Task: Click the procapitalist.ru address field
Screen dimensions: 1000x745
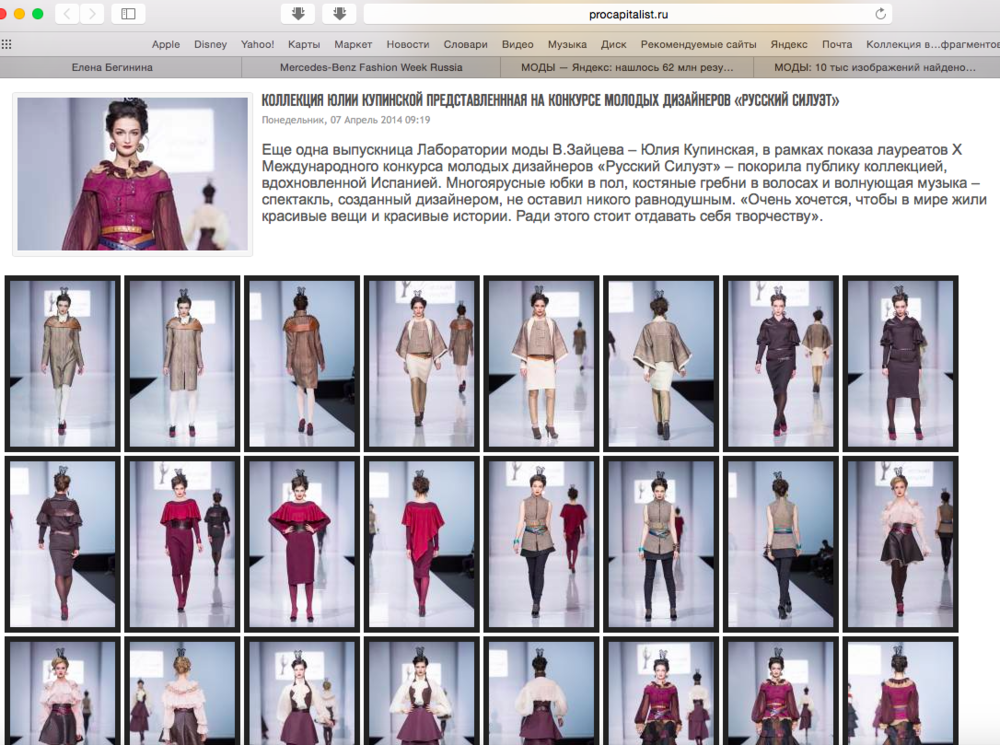Action: point(628,14)
